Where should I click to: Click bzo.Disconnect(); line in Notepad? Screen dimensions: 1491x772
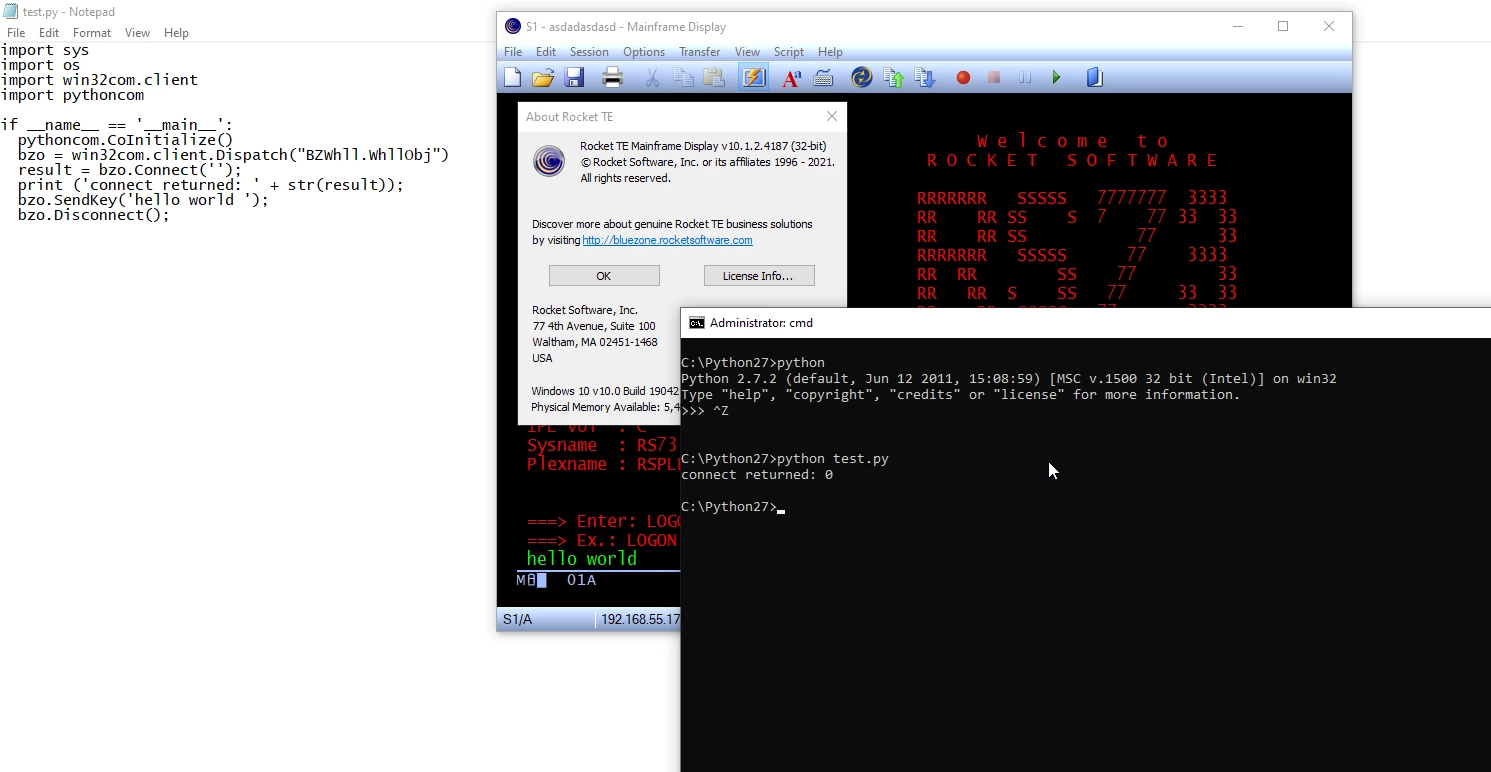pos(94,215)
